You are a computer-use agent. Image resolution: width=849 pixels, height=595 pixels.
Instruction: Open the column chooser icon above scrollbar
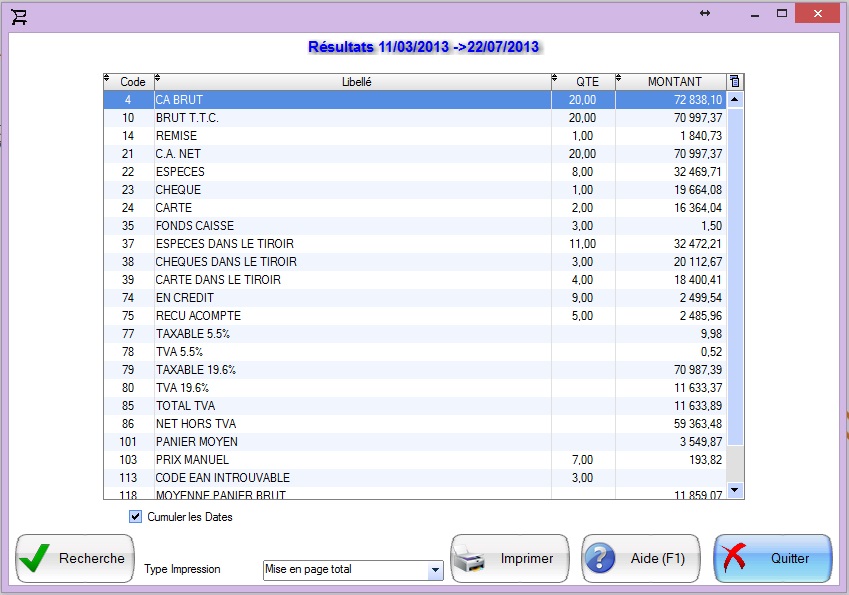click(735, 82)
